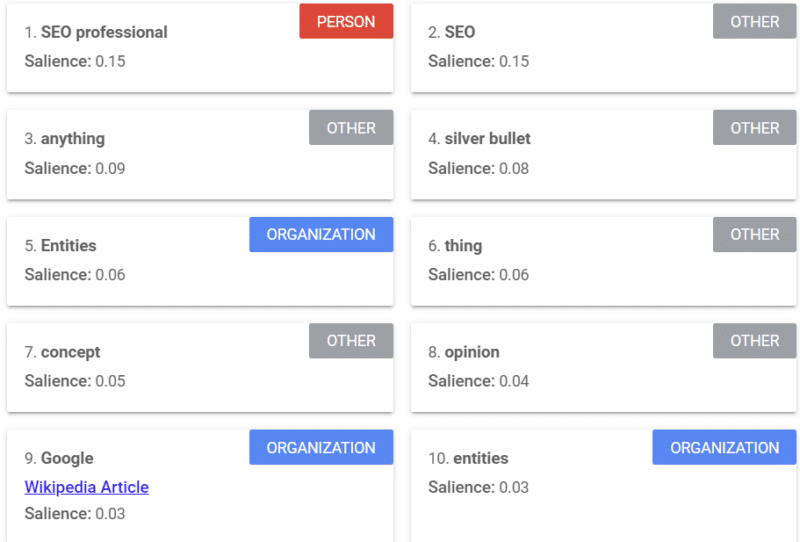Screen dimensions: 800x542
Task: Click the ORGANIZATION tag on lowercase entities card
Action: click(x=724, y=447)
